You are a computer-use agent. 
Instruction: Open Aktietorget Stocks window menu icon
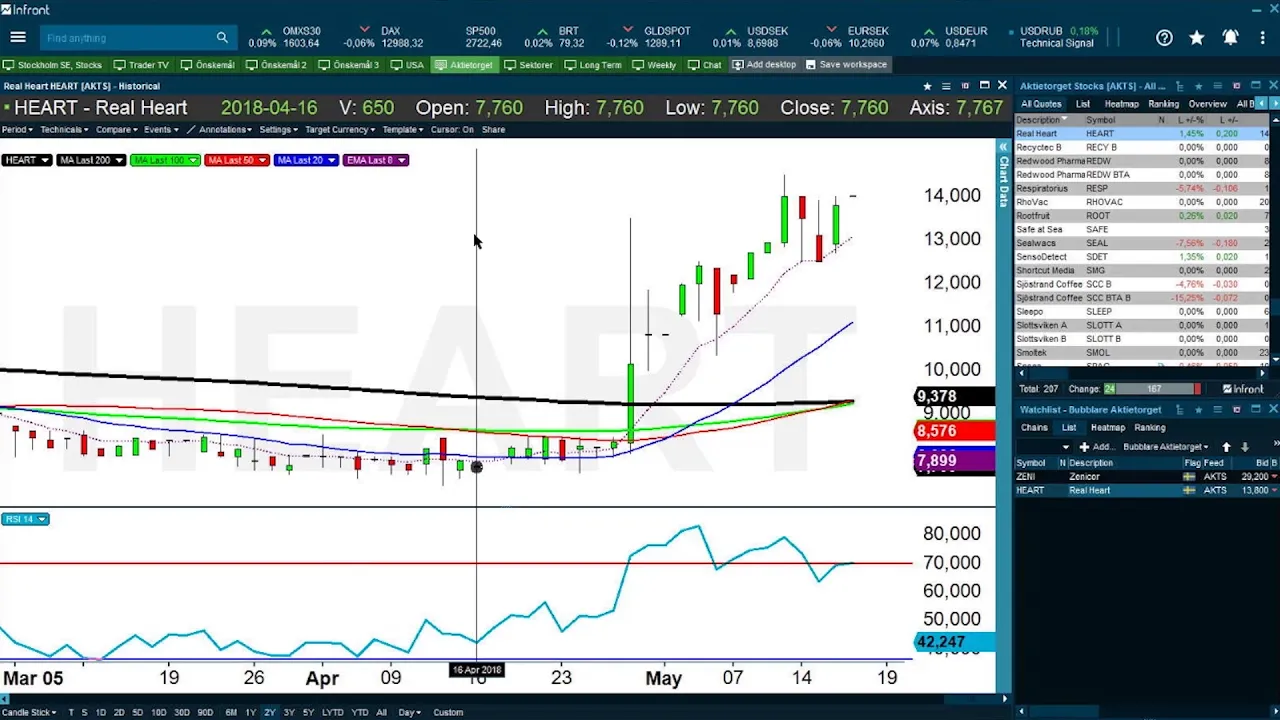pyautogui.click(x=1217, y=86)
